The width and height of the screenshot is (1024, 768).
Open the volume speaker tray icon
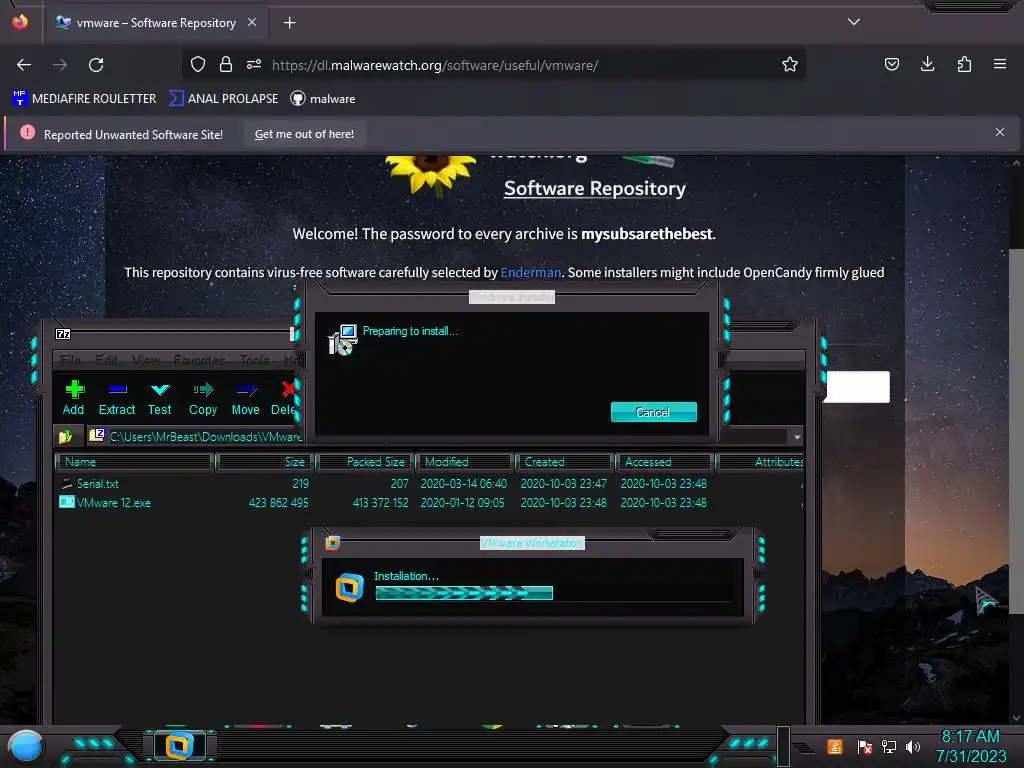click(912, 746)
